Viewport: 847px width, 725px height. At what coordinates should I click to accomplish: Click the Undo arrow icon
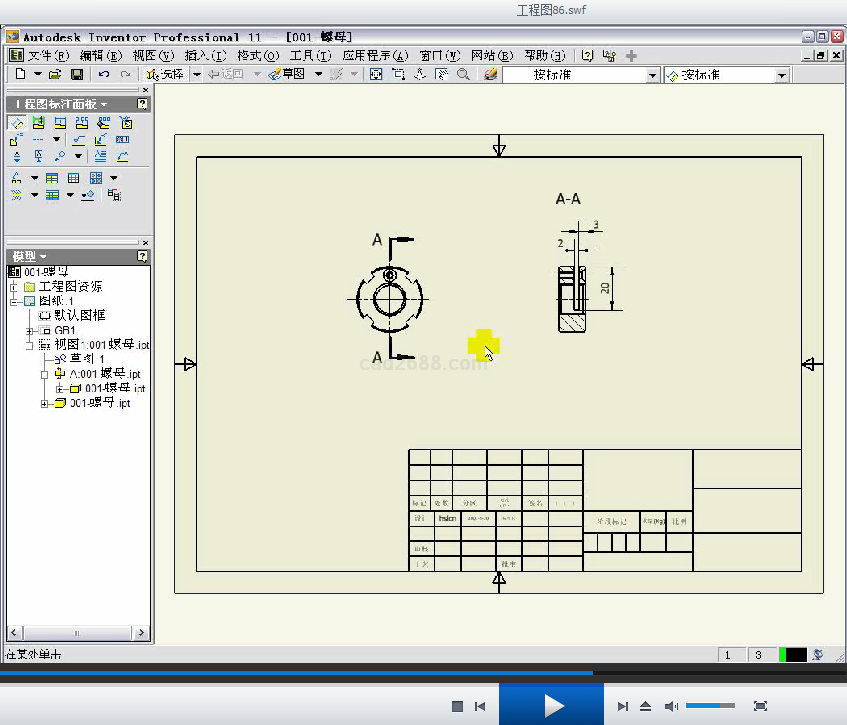coord(104,74)
